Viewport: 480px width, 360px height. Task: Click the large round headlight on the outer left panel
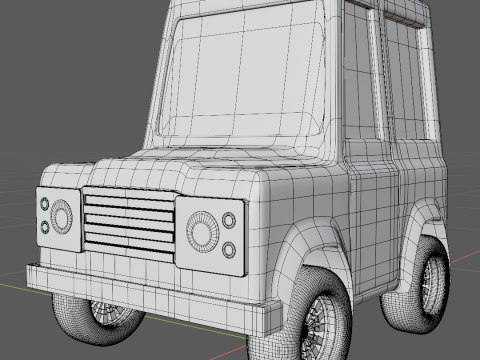[61, 217]
